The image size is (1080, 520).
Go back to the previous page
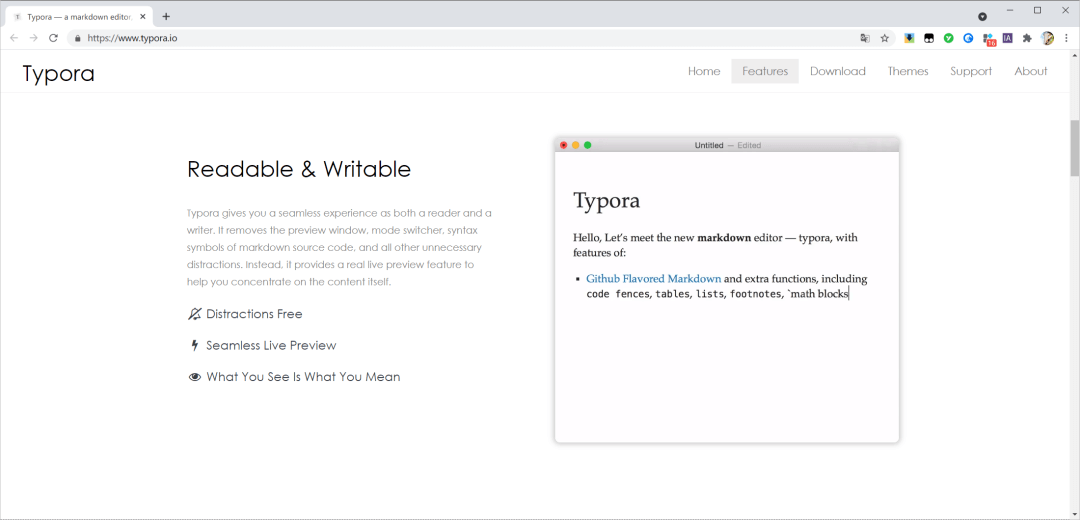[x=14, y=38]
